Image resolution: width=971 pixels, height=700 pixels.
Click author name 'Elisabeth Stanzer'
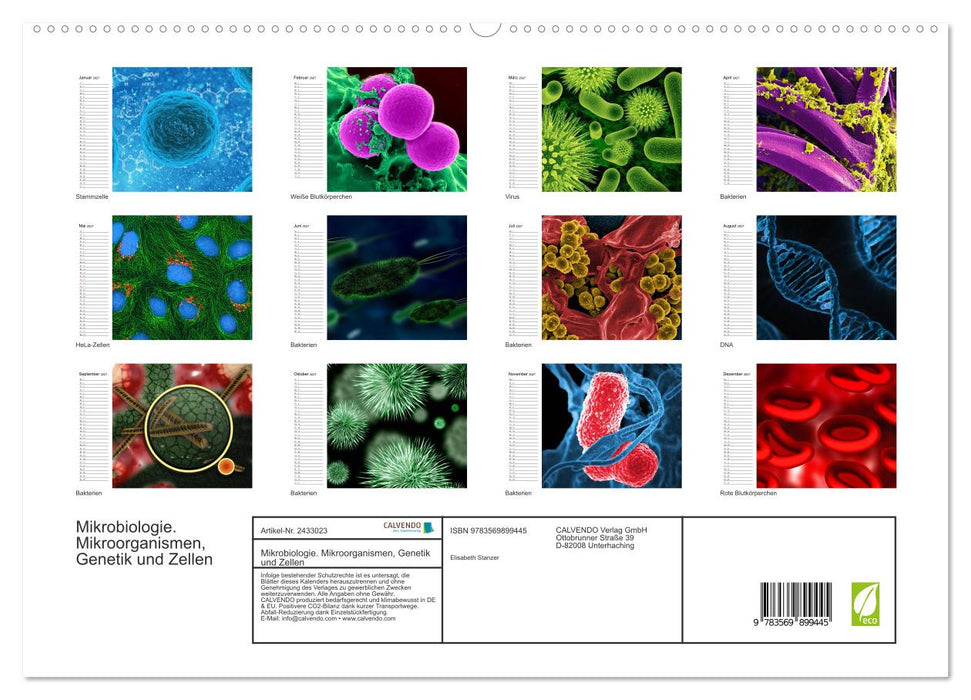point(474,558)
